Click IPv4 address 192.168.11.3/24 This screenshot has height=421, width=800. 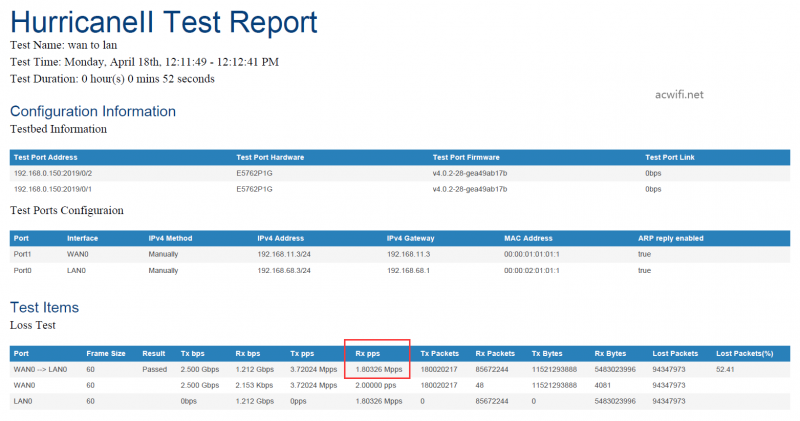pyautogui.click(x=286, y=255)
